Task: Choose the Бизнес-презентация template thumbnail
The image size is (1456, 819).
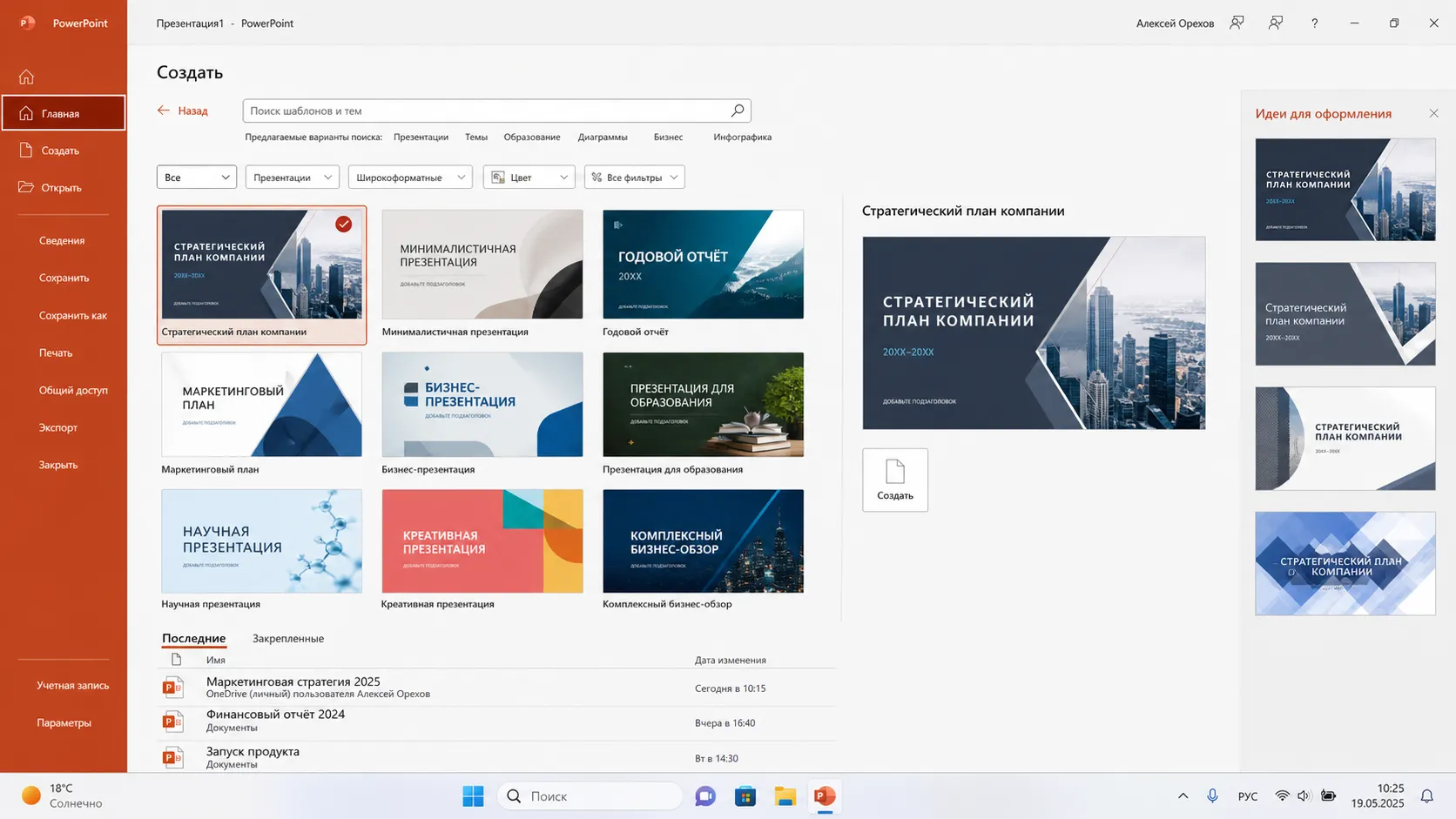Action: click(482, 404)
